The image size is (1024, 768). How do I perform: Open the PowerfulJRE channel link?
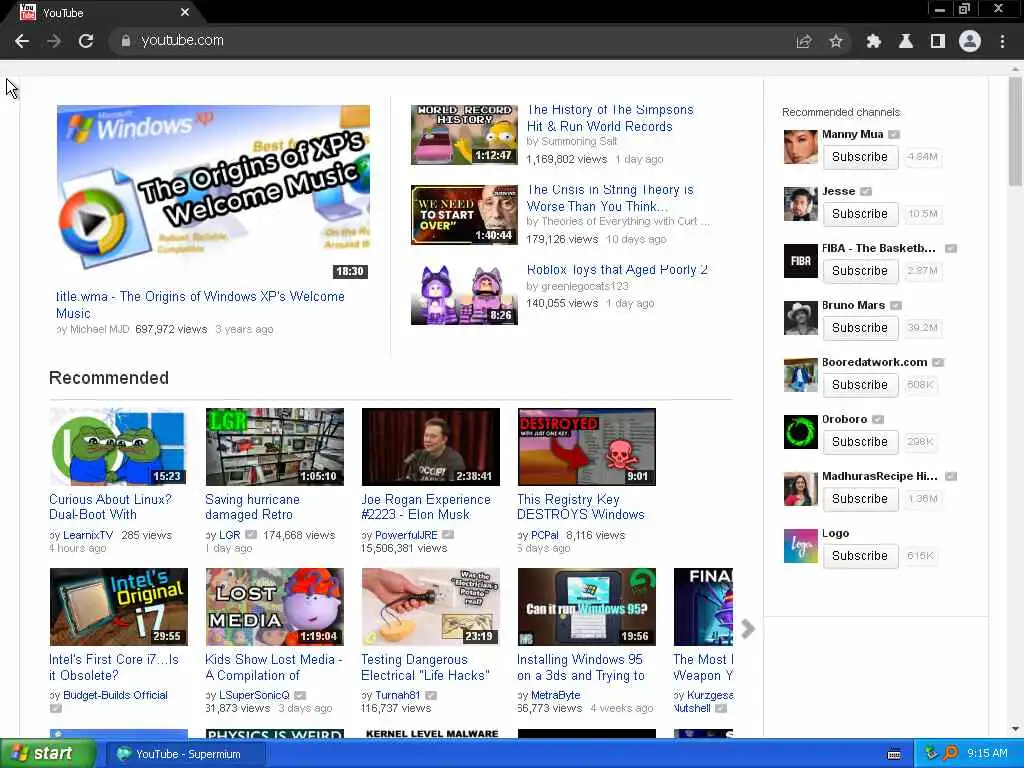tap(406, 535)
